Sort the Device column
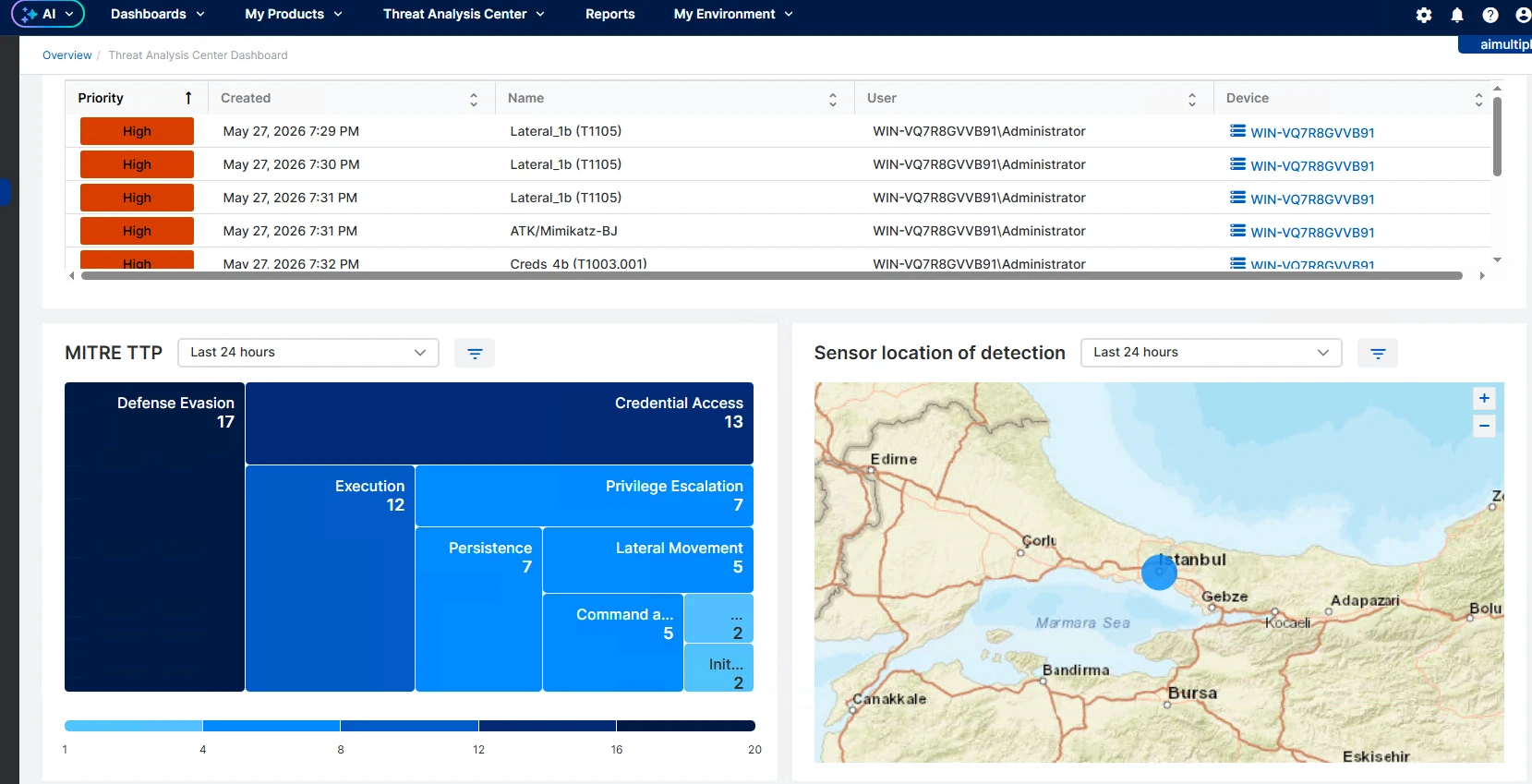The height and width of the screenshot is (784, 1532). click(x=1478, y=99)
